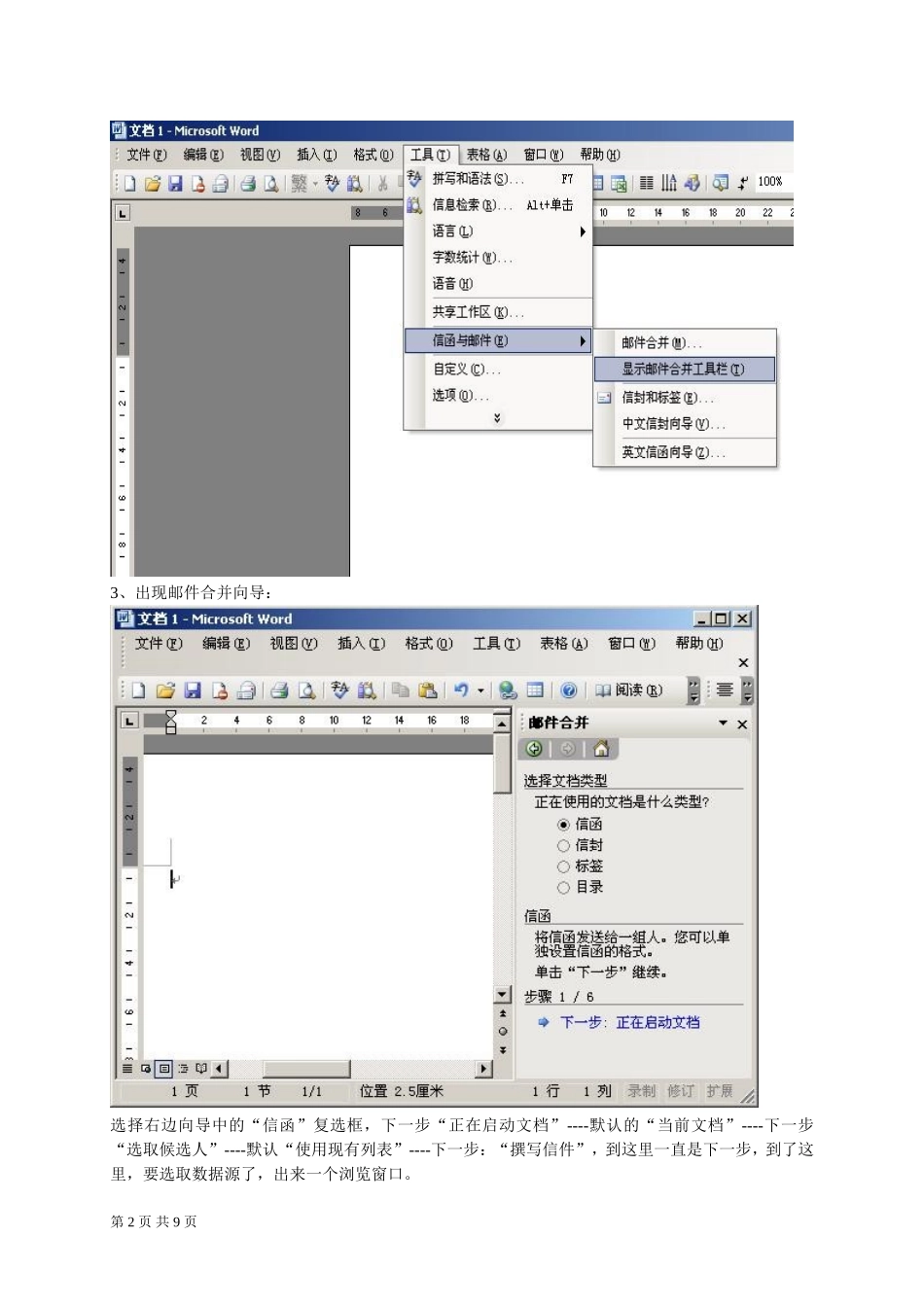Click green Back arrow in 邮件合并 pane

tap(534, 749)
